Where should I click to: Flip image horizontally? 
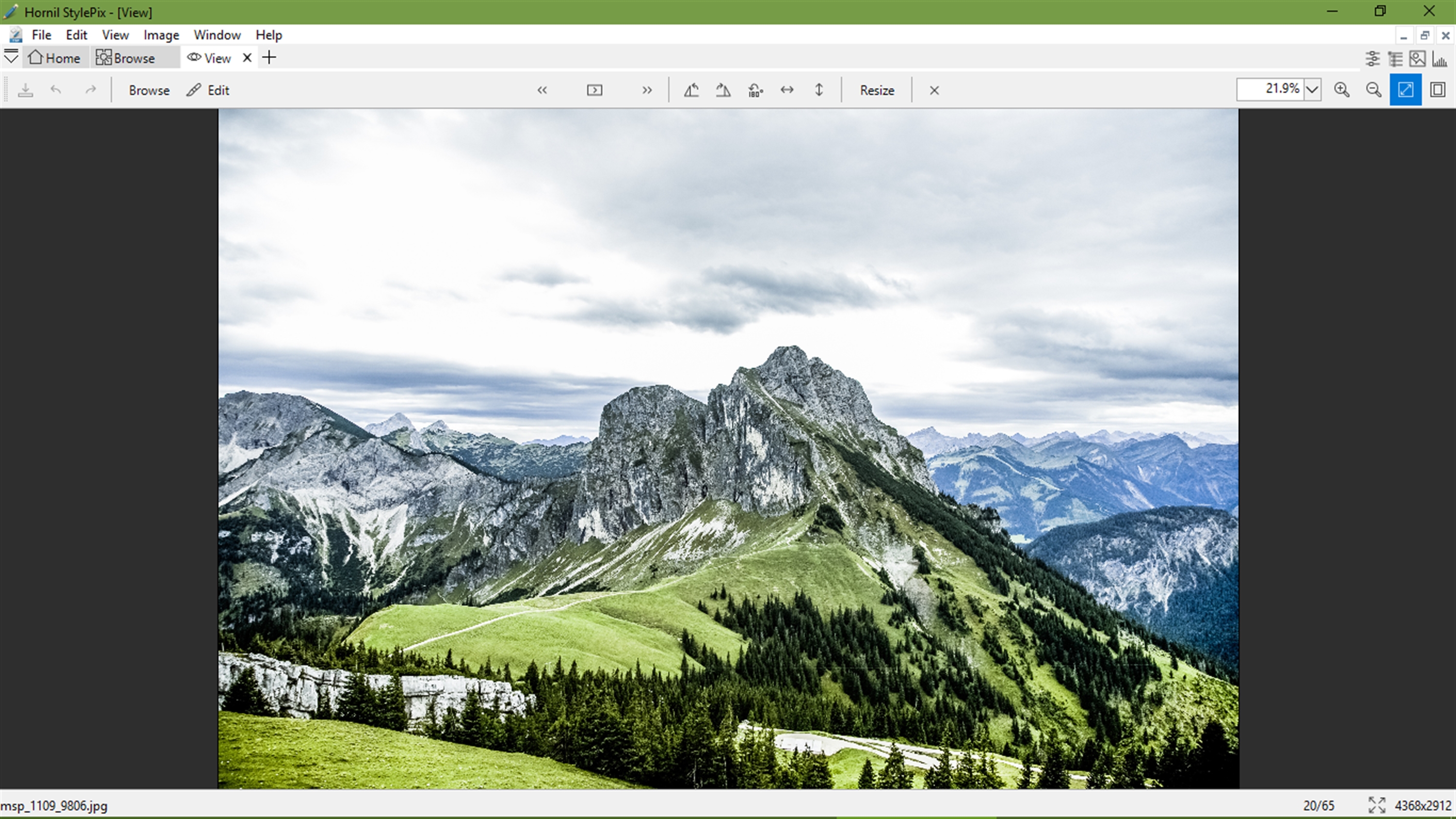tap(787, 90)
